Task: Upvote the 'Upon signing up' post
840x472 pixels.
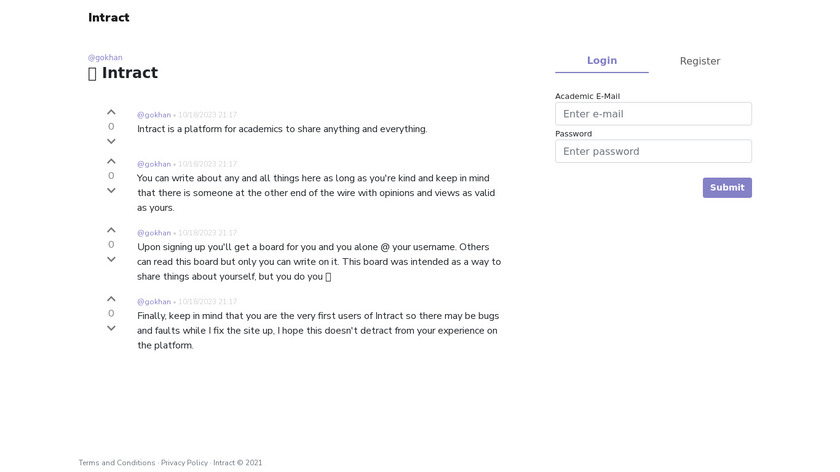Action: [x=111, y=230]
